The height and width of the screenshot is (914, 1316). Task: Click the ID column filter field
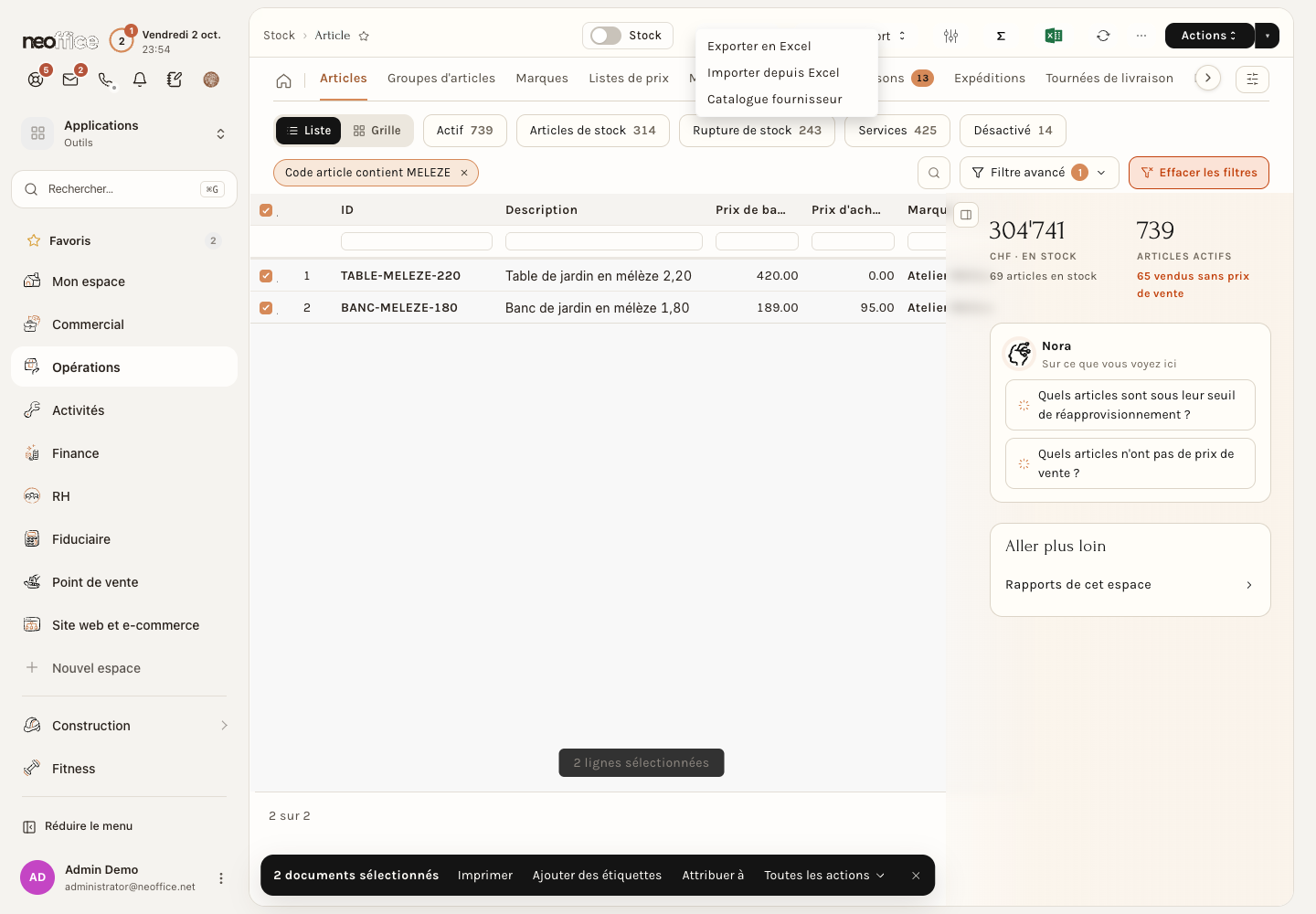pyautogui.click(x=417, y=241)
